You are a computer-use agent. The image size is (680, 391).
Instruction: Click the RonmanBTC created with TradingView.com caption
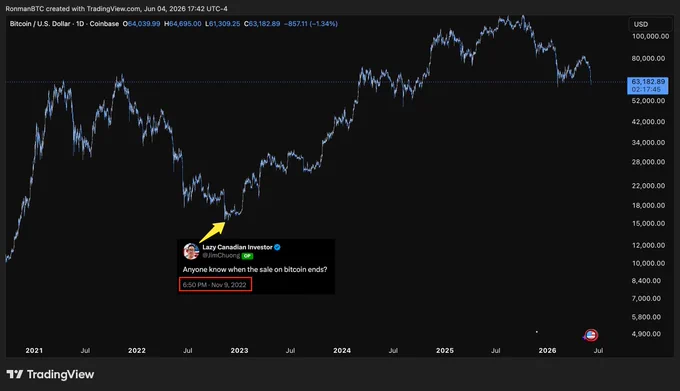116,9
